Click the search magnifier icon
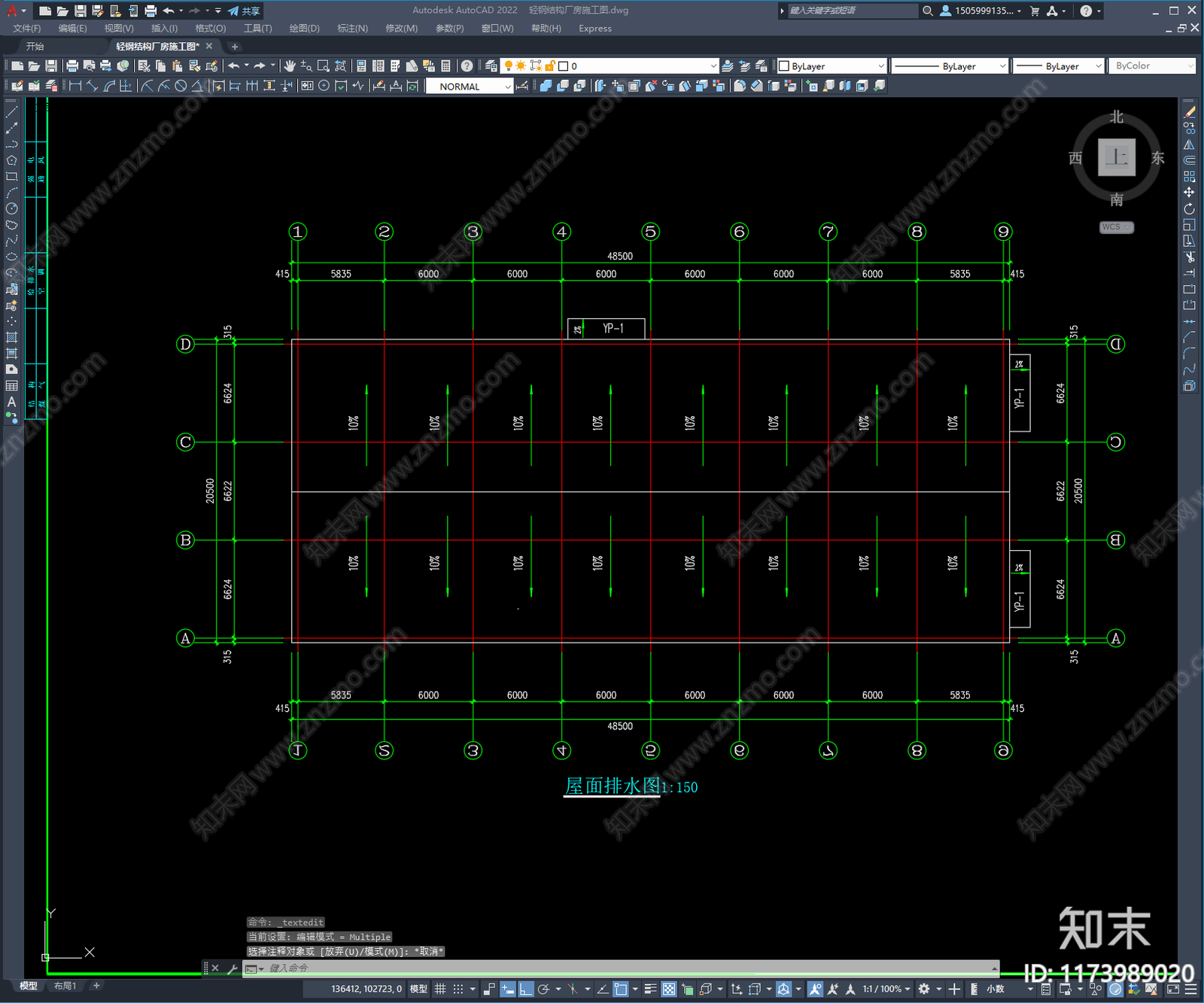This screenshot has width=1204, height=1003. point(928,11)
